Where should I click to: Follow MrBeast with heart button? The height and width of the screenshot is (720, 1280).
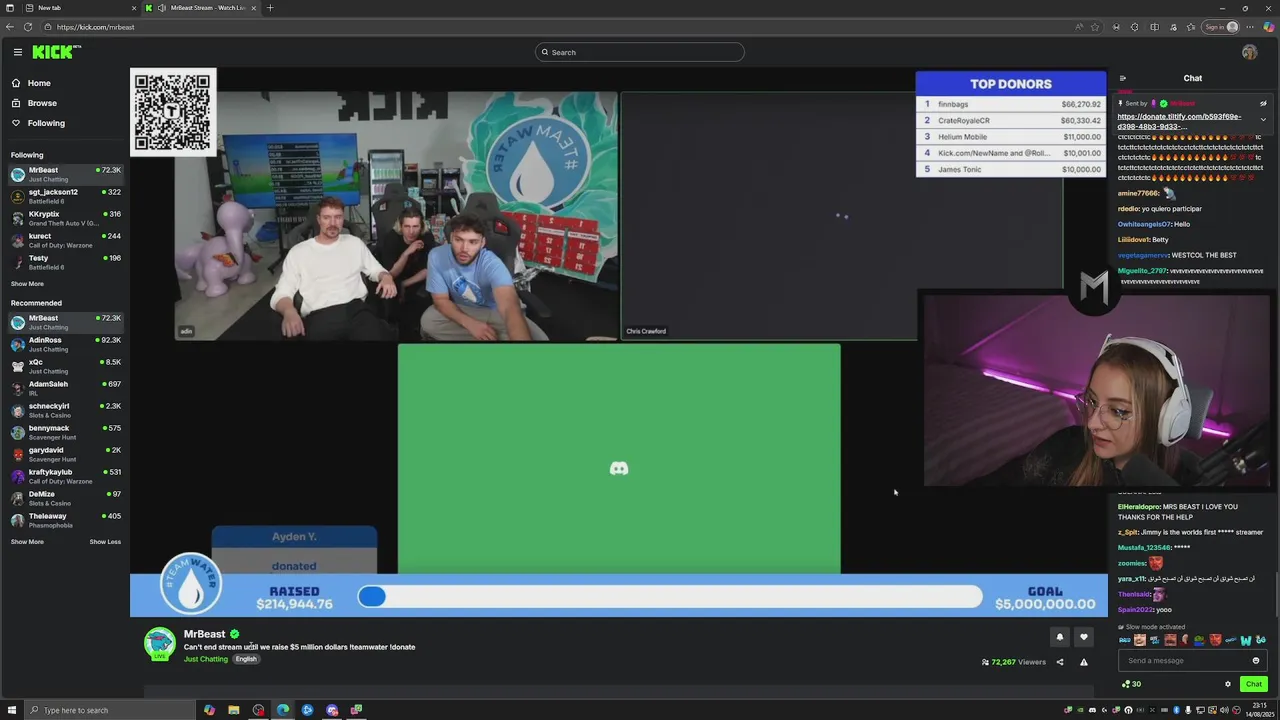tap(1084, 637)
